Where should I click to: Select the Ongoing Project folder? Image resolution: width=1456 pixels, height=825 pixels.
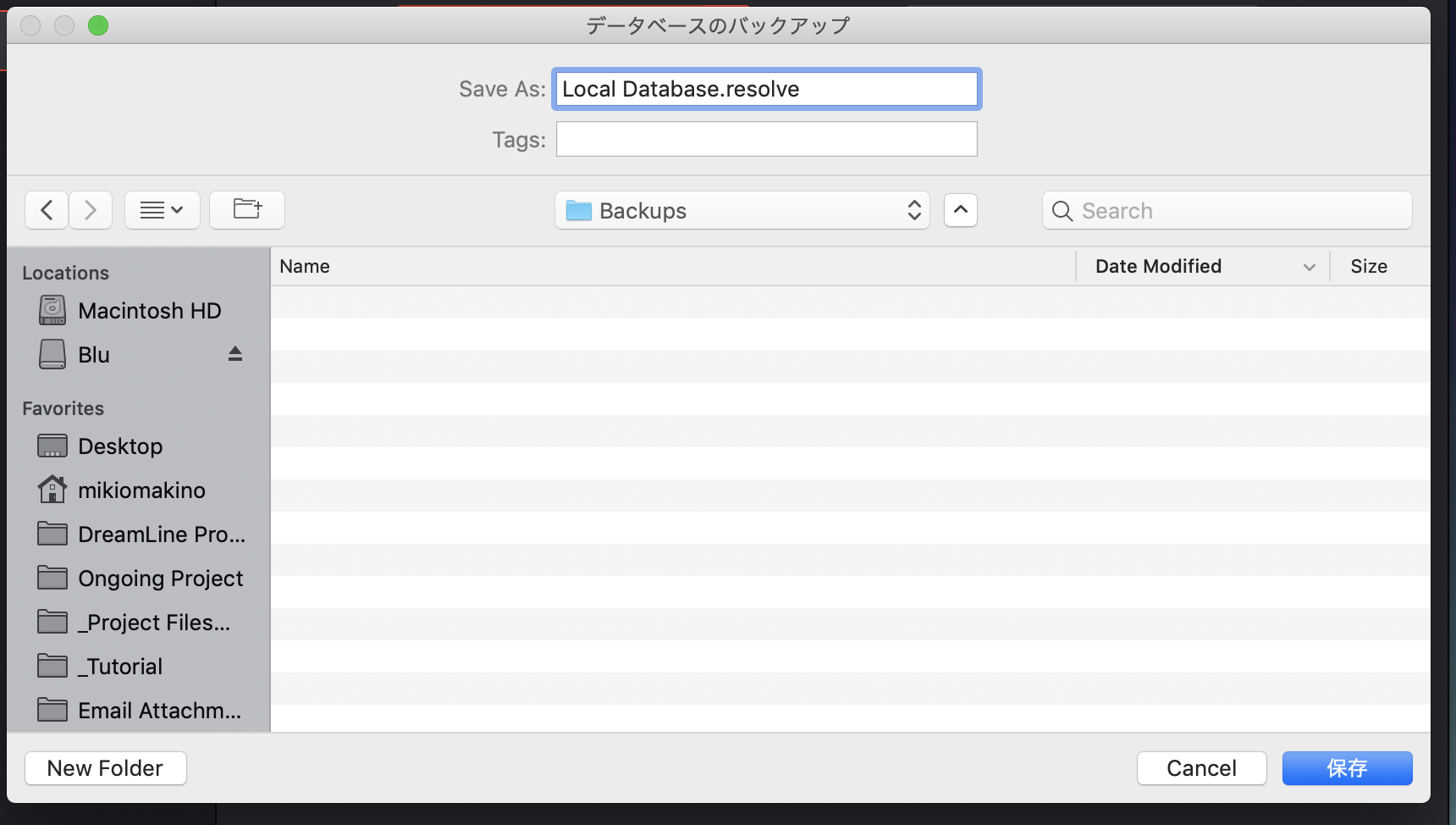(x=160, y=579)
